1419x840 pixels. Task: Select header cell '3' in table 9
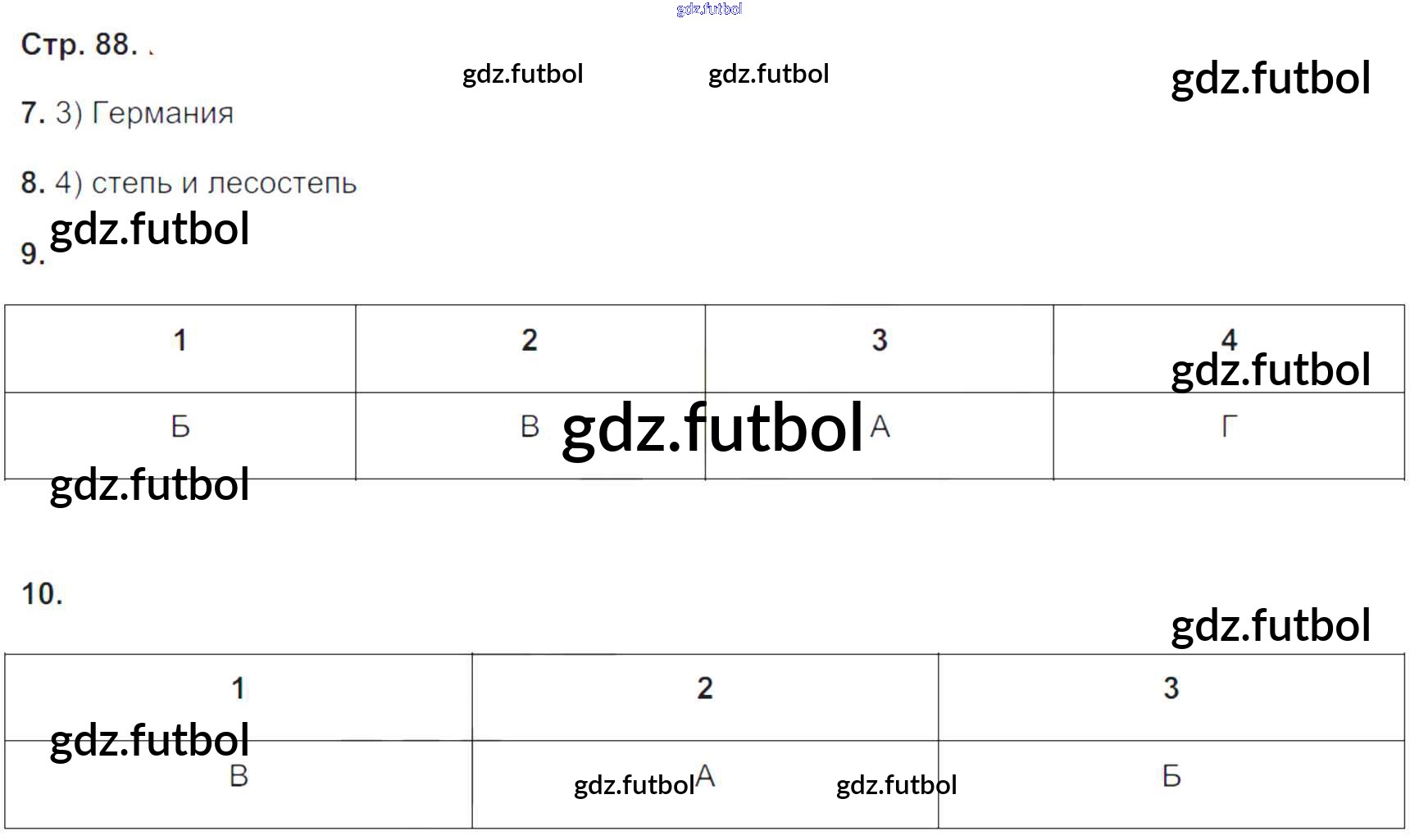click(x=880, y=340)
